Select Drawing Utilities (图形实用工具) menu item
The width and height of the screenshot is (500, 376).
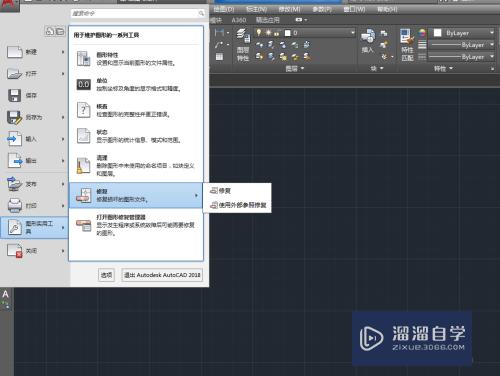(x=34, y=227)
